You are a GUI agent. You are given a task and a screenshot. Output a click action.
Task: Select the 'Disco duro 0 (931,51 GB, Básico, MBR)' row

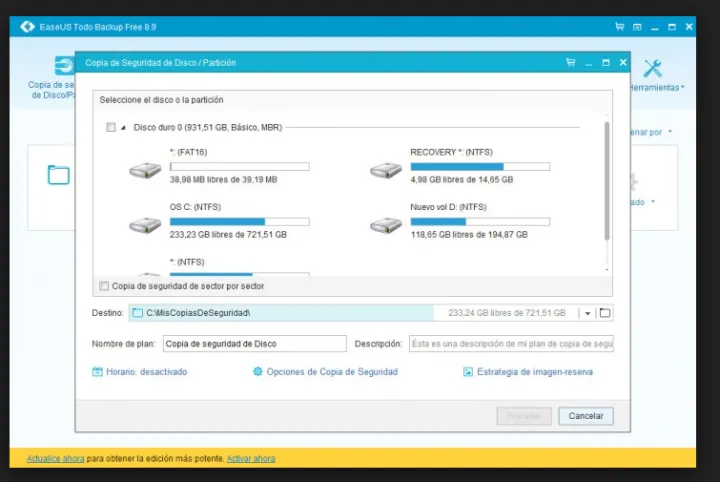[343, 127]
